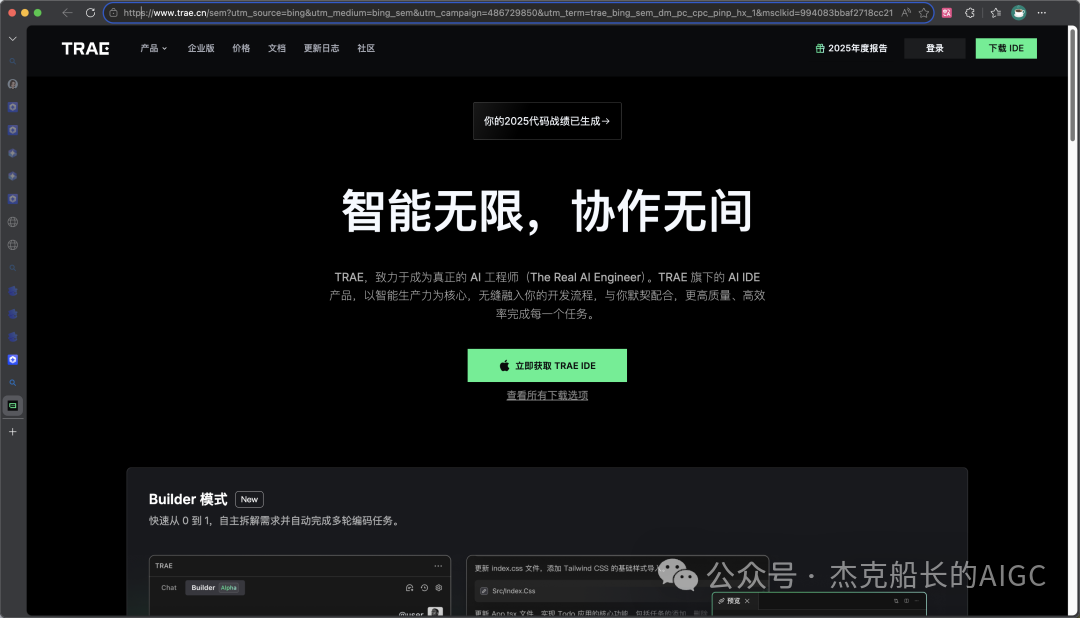This screenshot has height=618, width=1080.
Task: Click the Builder 模式 heading
Action: pos(188,499)
